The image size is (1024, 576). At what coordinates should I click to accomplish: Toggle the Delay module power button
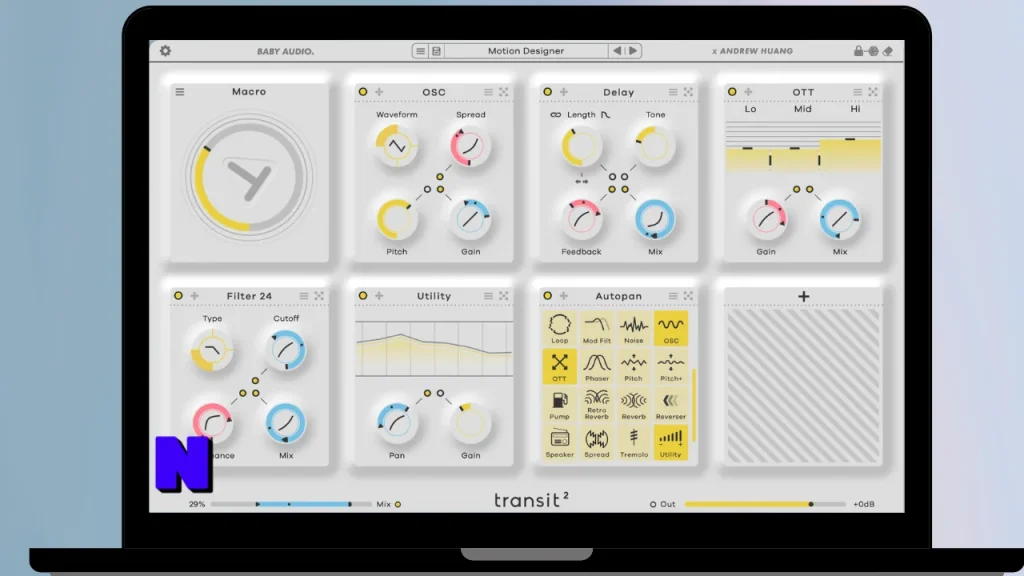(547, 92)
